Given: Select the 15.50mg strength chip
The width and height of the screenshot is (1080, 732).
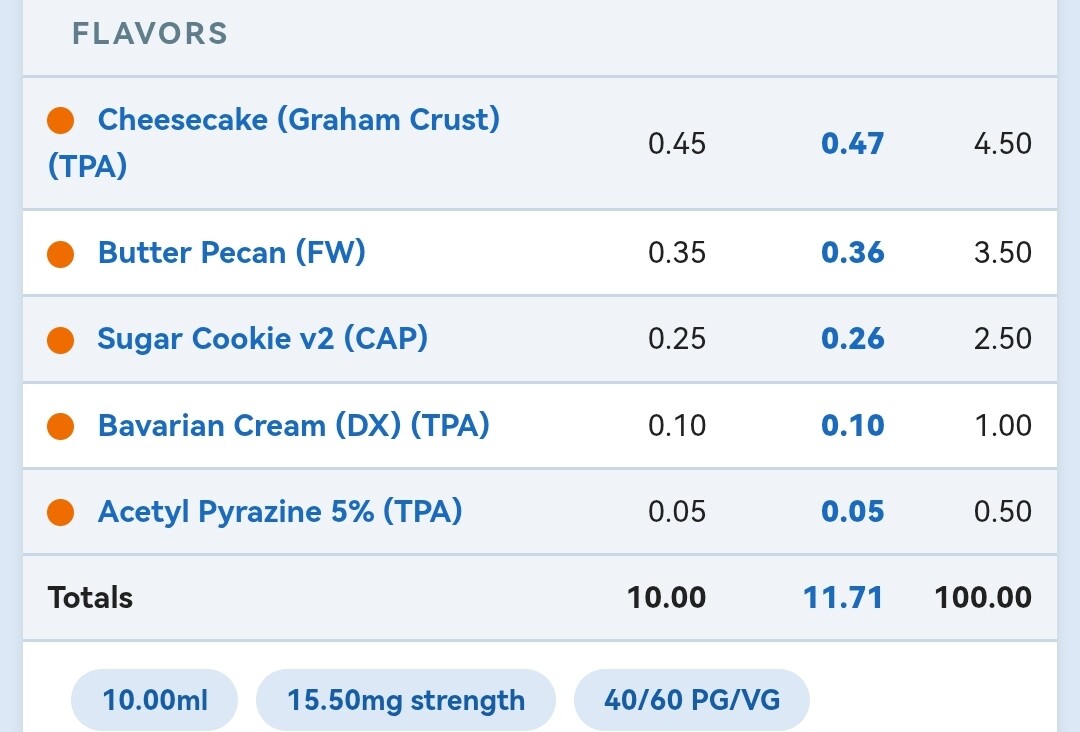Looking at the screenshot, I should point(406,700).
